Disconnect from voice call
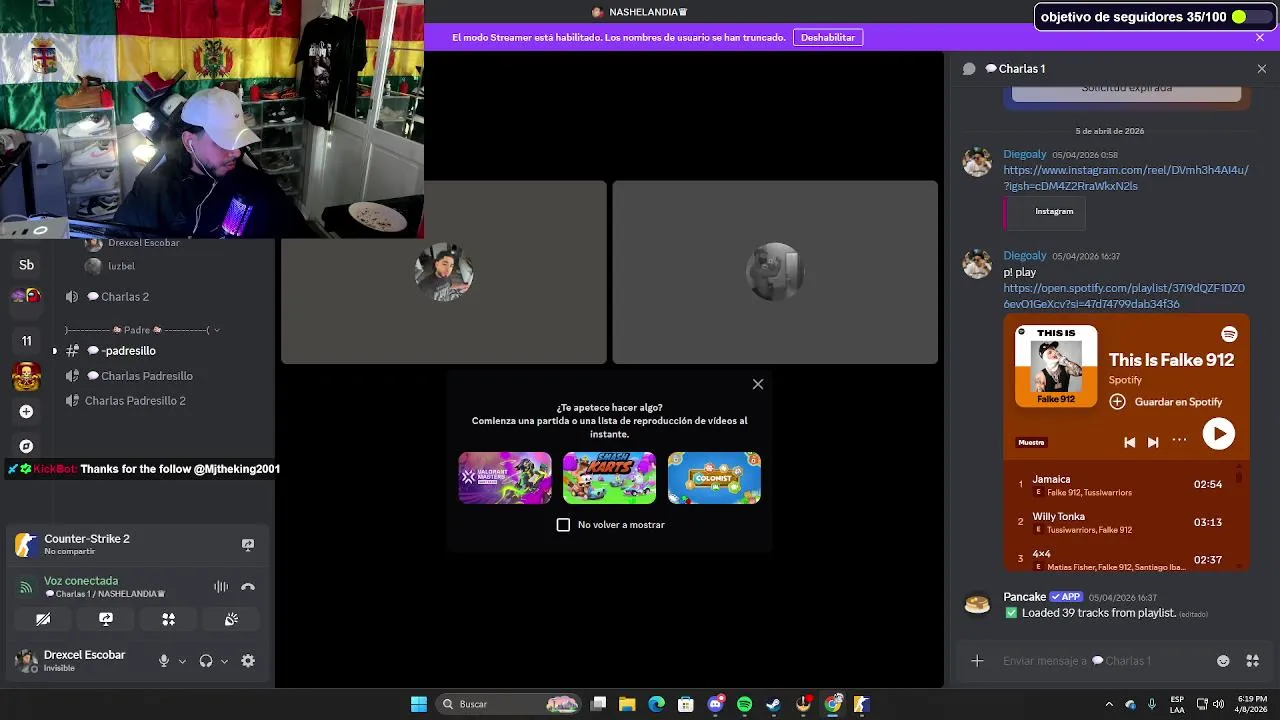The width and height of the screenshot is (1280, 720). (x=248, y=587)
